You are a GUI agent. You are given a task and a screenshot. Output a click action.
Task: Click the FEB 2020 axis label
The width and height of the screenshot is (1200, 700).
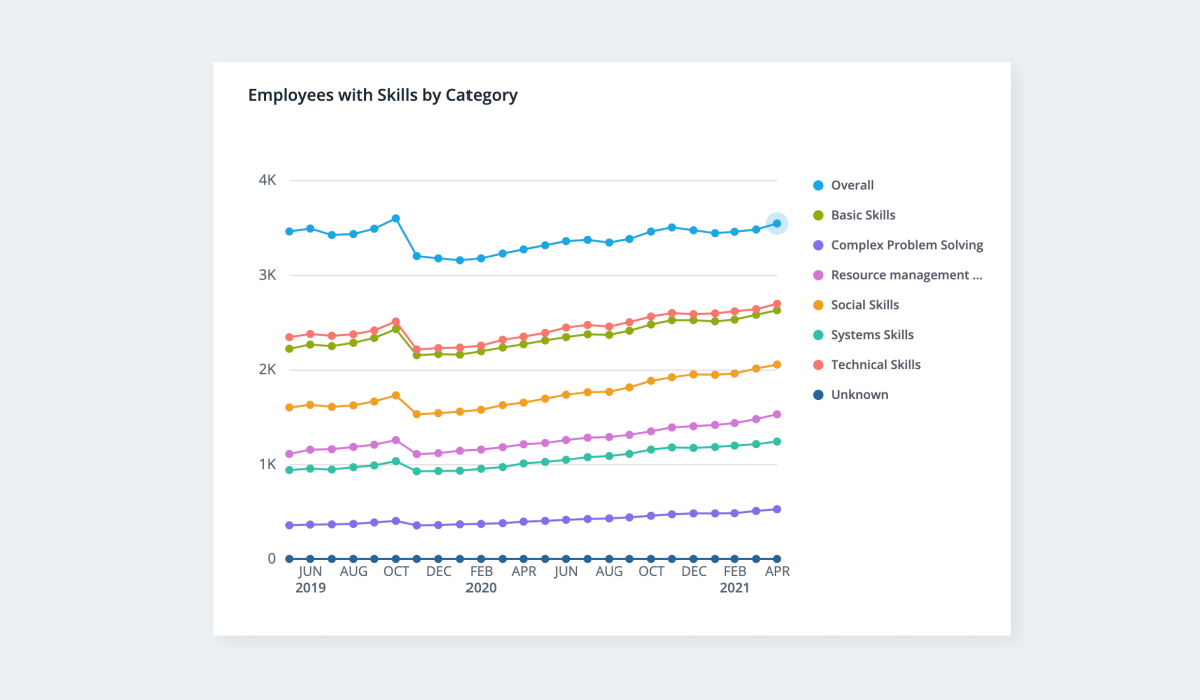pyautogui.click(x=481, y=580)
